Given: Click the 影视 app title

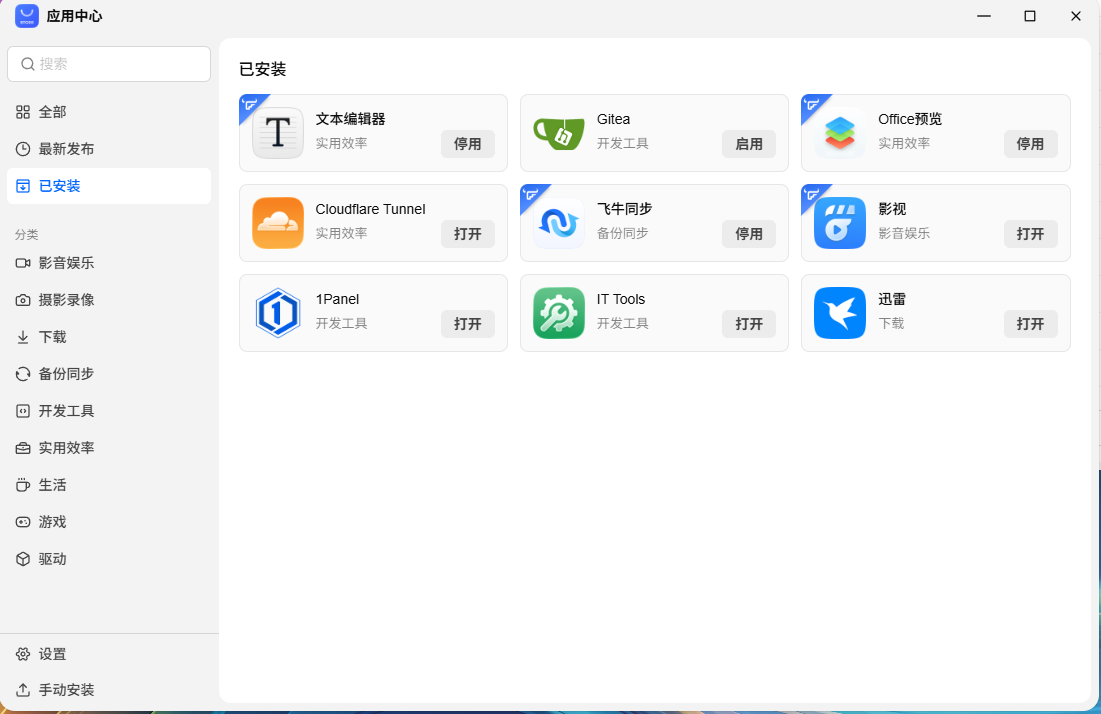Looking at the screenshot, I should coord(892,209).
